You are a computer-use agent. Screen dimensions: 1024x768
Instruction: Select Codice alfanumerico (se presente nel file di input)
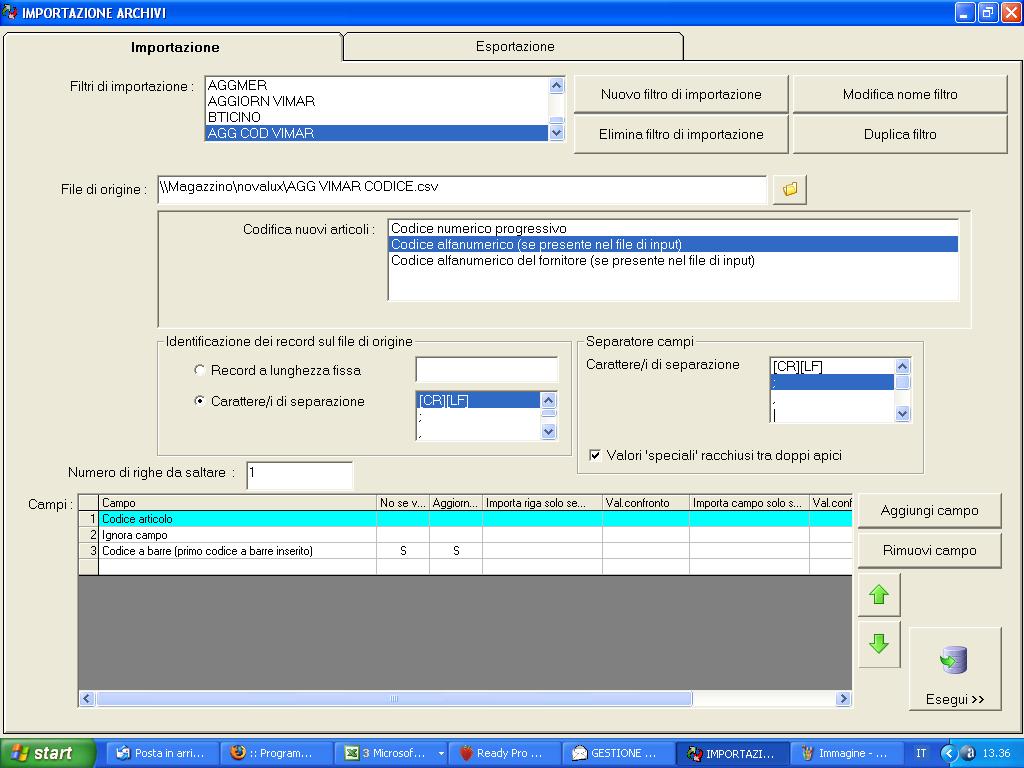pos(673,244)
